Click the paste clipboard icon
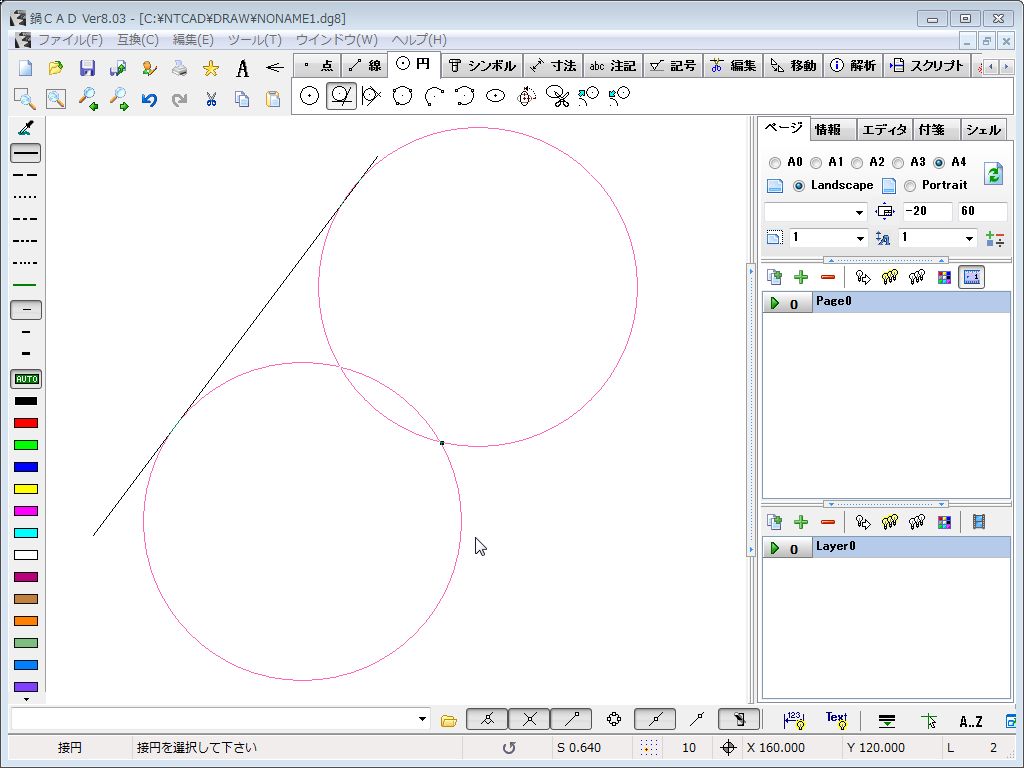 (273, 99)
